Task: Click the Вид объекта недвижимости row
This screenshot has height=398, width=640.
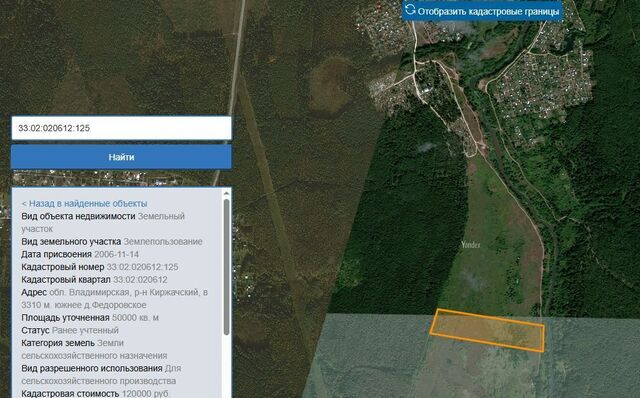Action: point(103,222)
